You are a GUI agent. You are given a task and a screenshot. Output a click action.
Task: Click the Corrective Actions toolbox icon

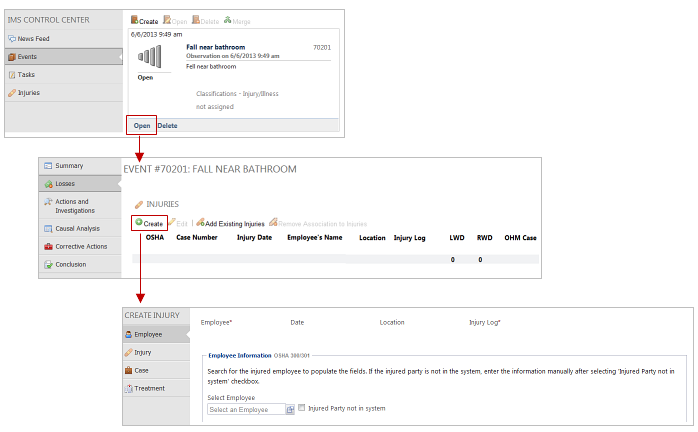pos(47,246)
